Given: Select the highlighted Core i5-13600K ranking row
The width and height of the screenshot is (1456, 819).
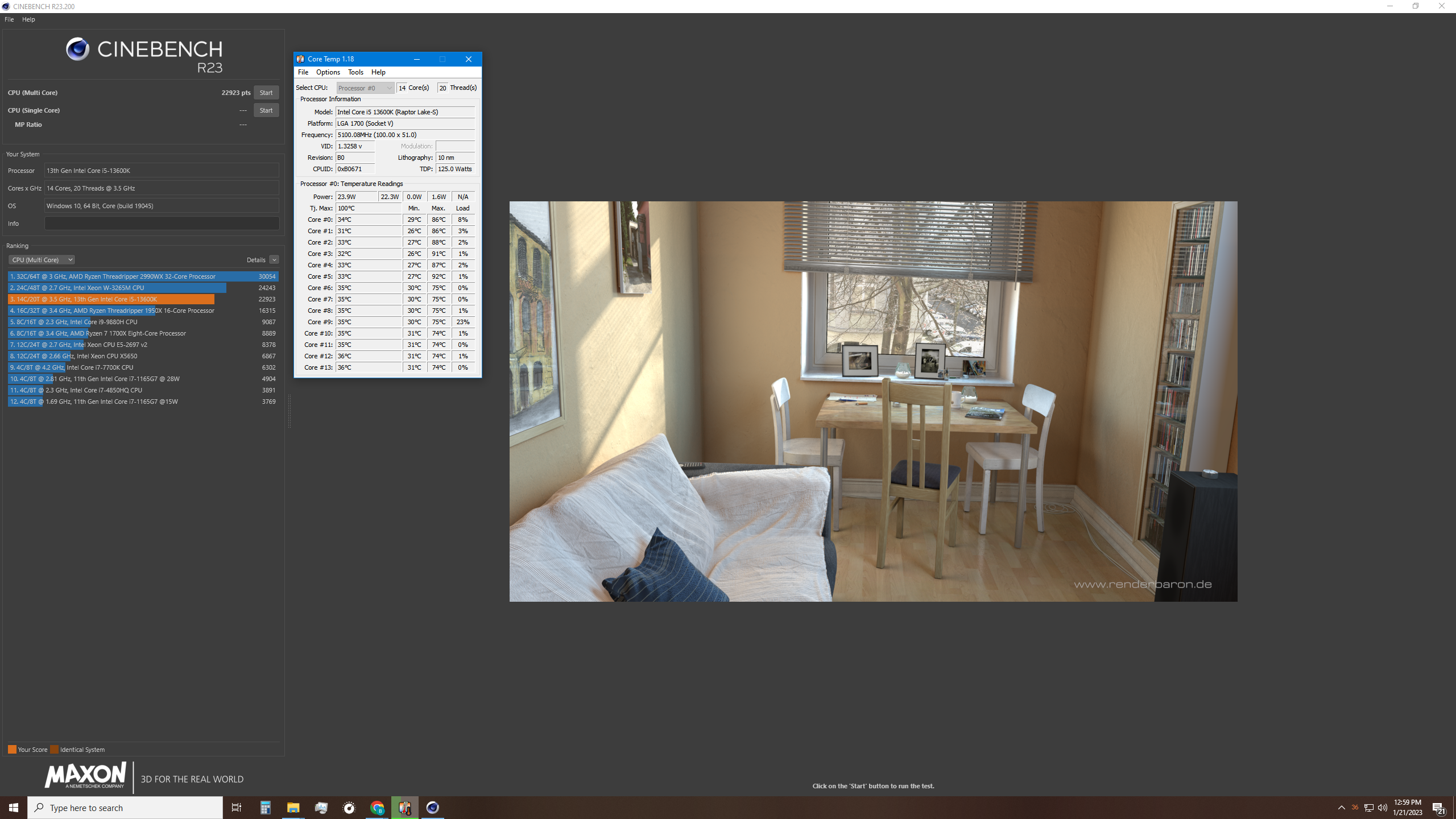Looking at the screenshot, I should pos(143,299).
